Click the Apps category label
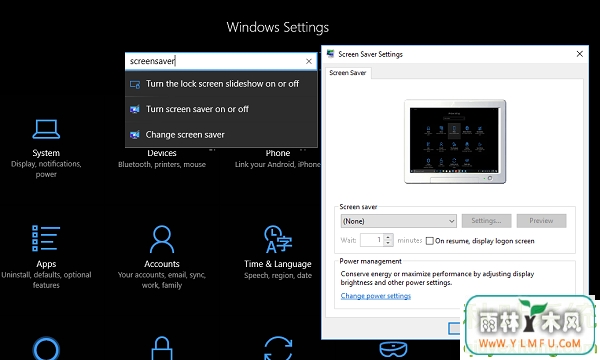 (x=46, y=264)
